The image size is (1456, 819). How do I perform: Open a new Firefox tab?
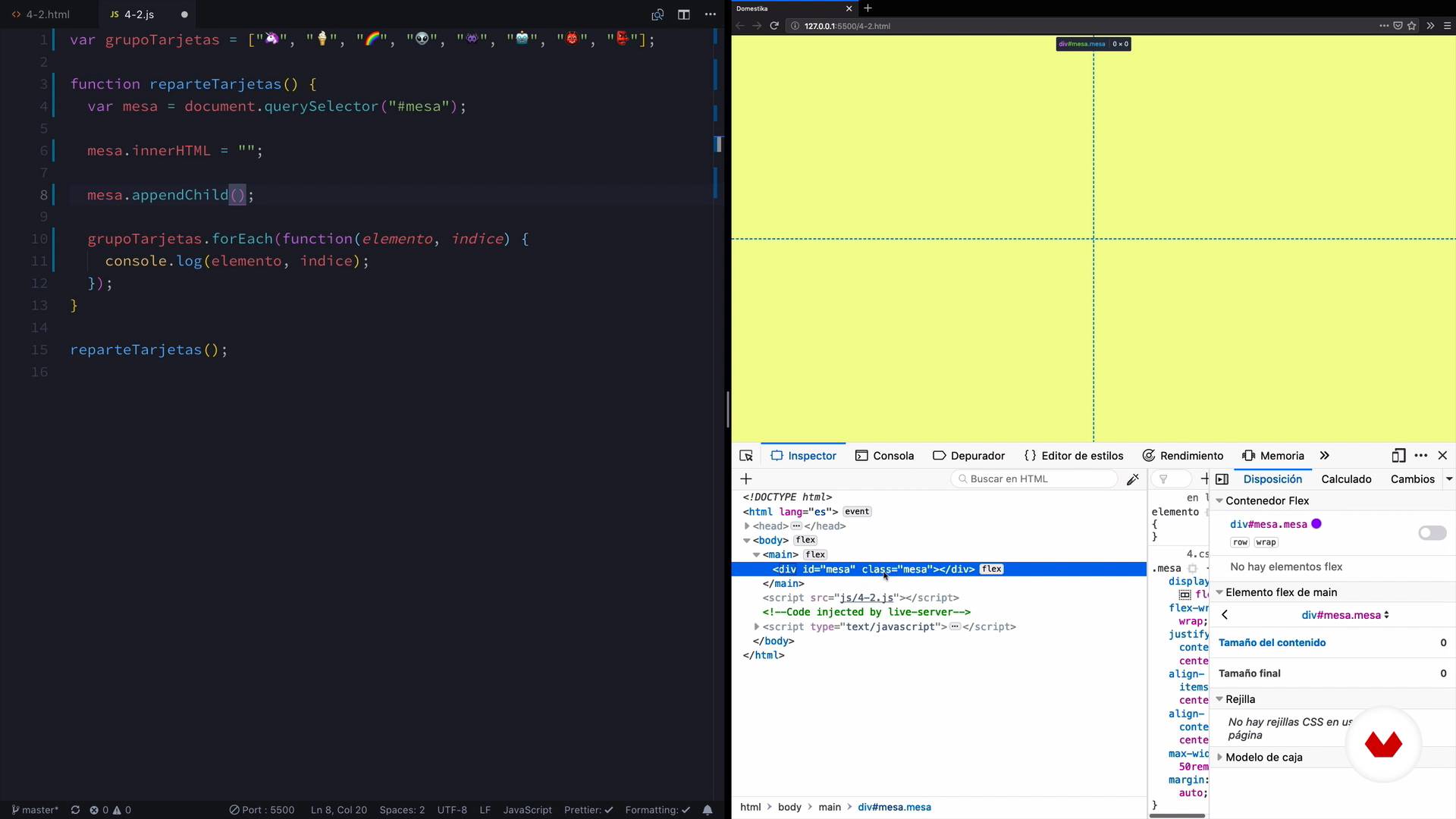[x=868, y=8]
